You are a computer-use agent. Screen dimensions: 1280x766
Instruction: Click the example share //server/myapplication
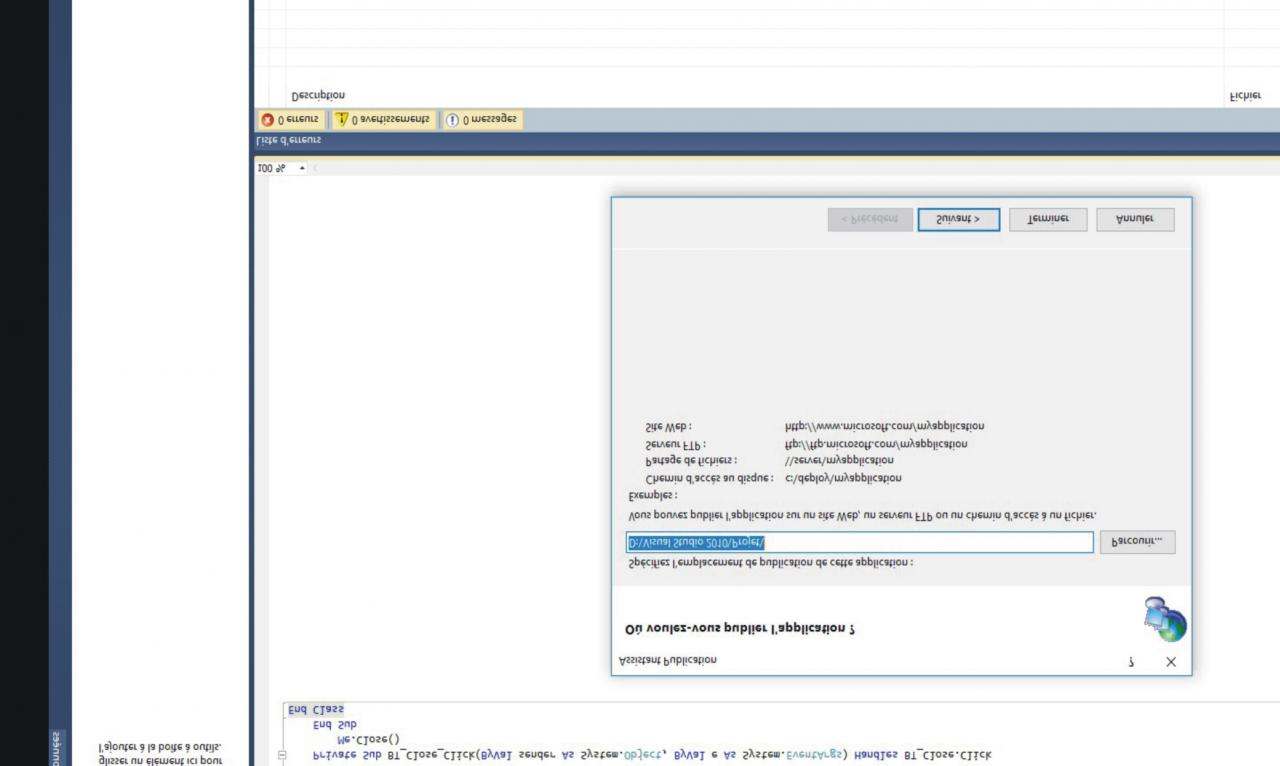839,460
